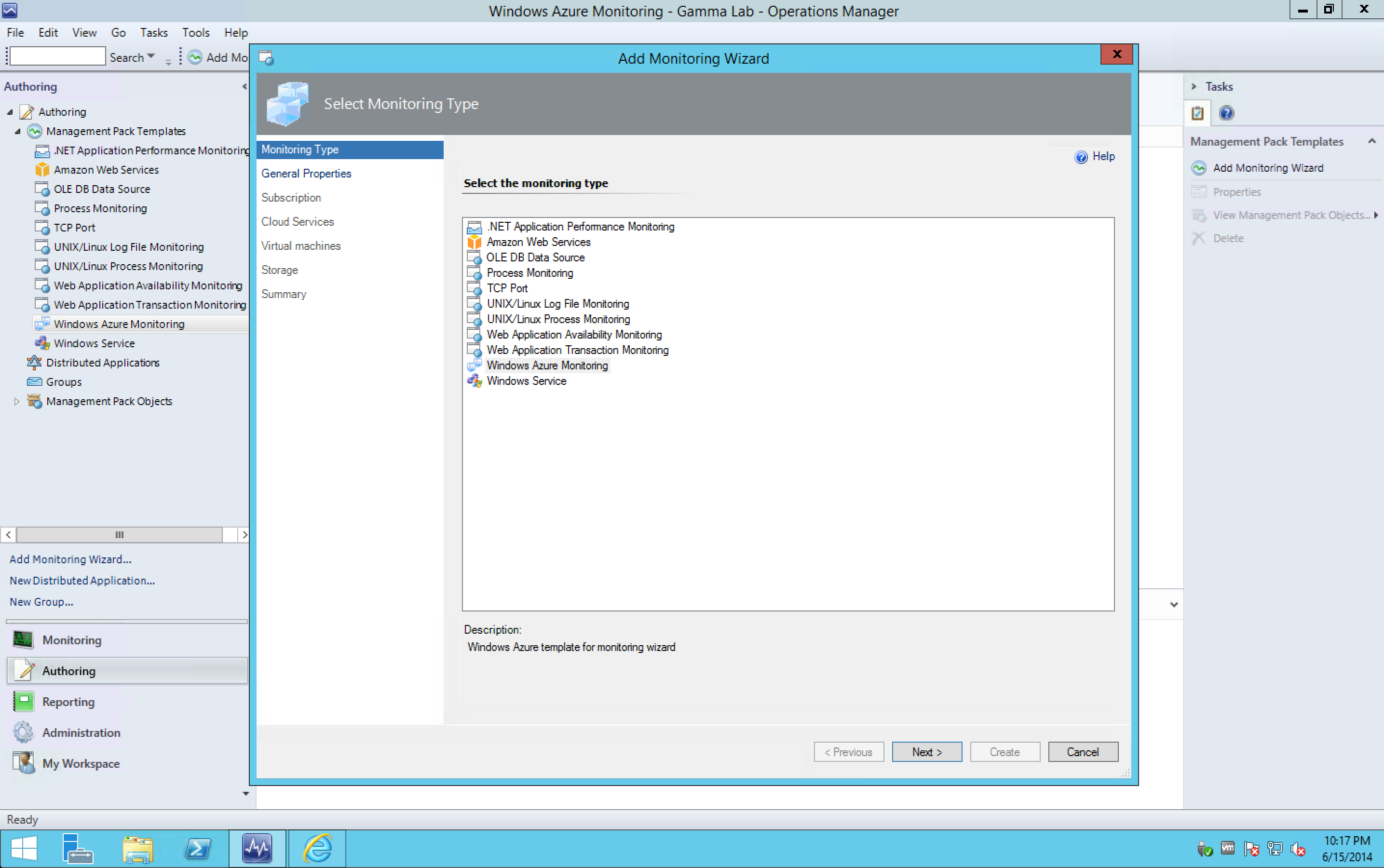
Task: Open the Tasks menu
Action: 154,33
